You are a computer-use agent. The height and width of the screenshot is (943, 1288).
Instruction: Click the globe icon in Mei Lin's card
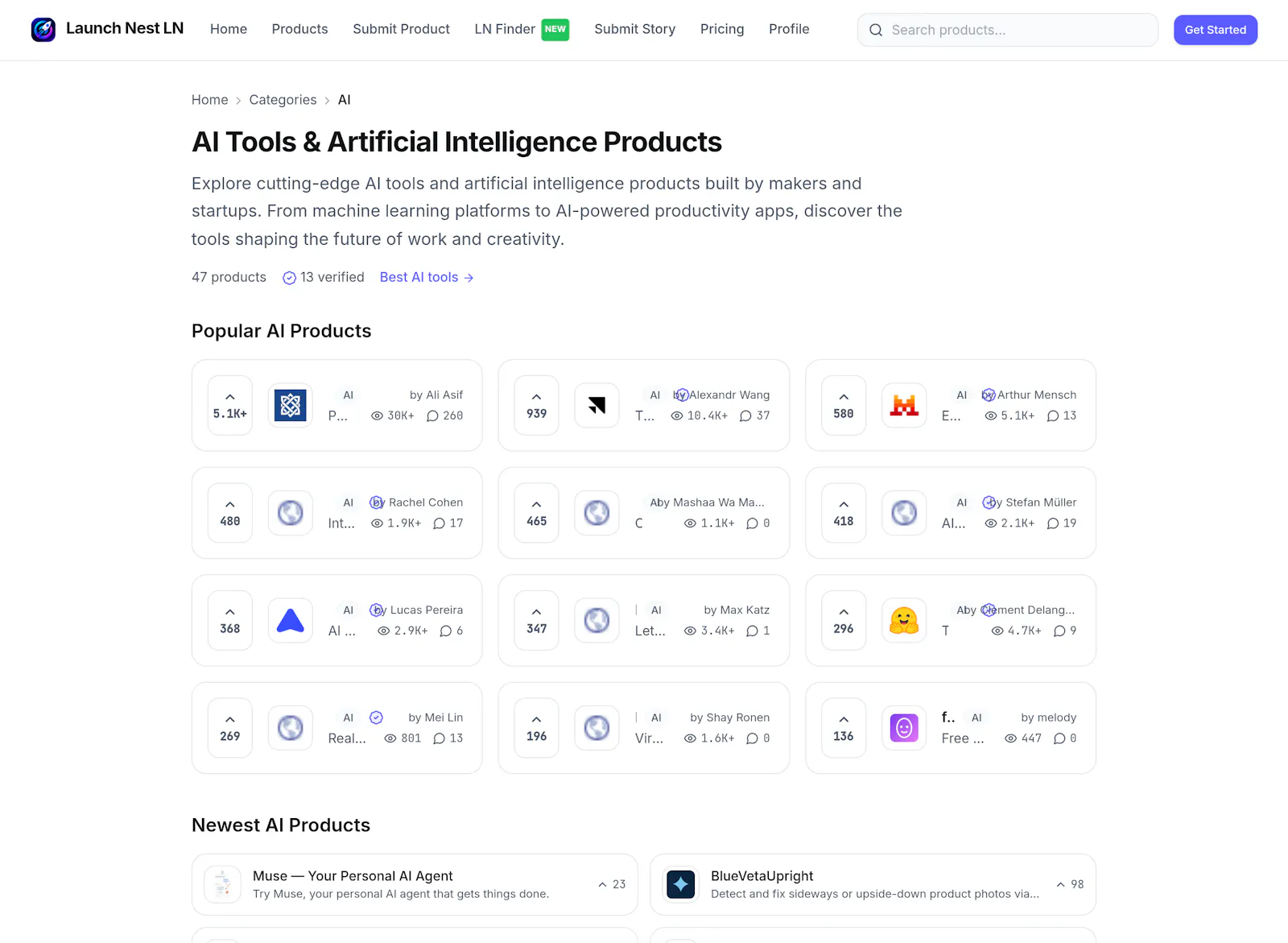(x=291, y=728)
